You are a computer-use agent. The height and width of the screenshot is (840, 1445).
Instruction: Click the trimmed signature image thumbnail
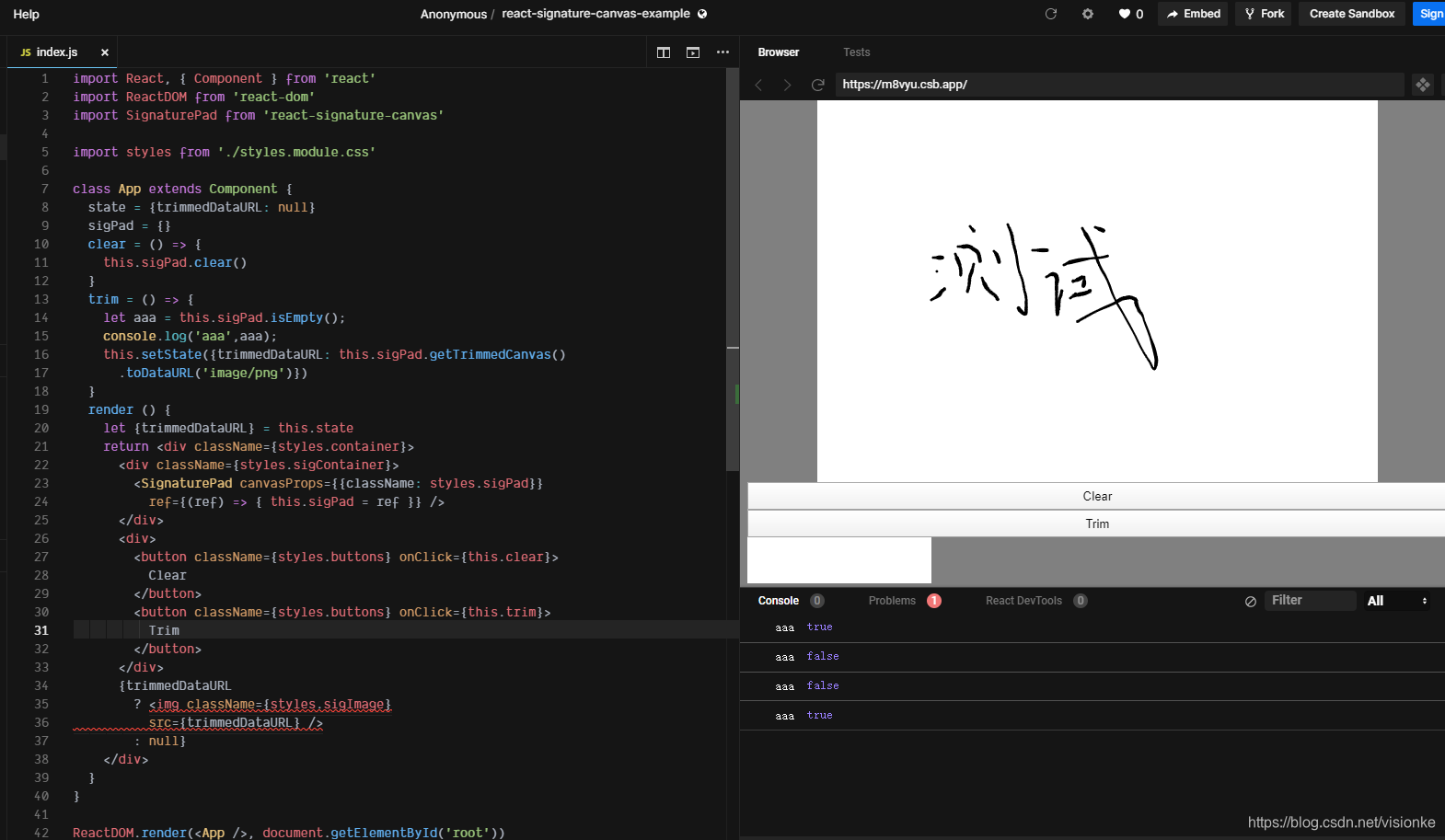(x=839, y=560)
